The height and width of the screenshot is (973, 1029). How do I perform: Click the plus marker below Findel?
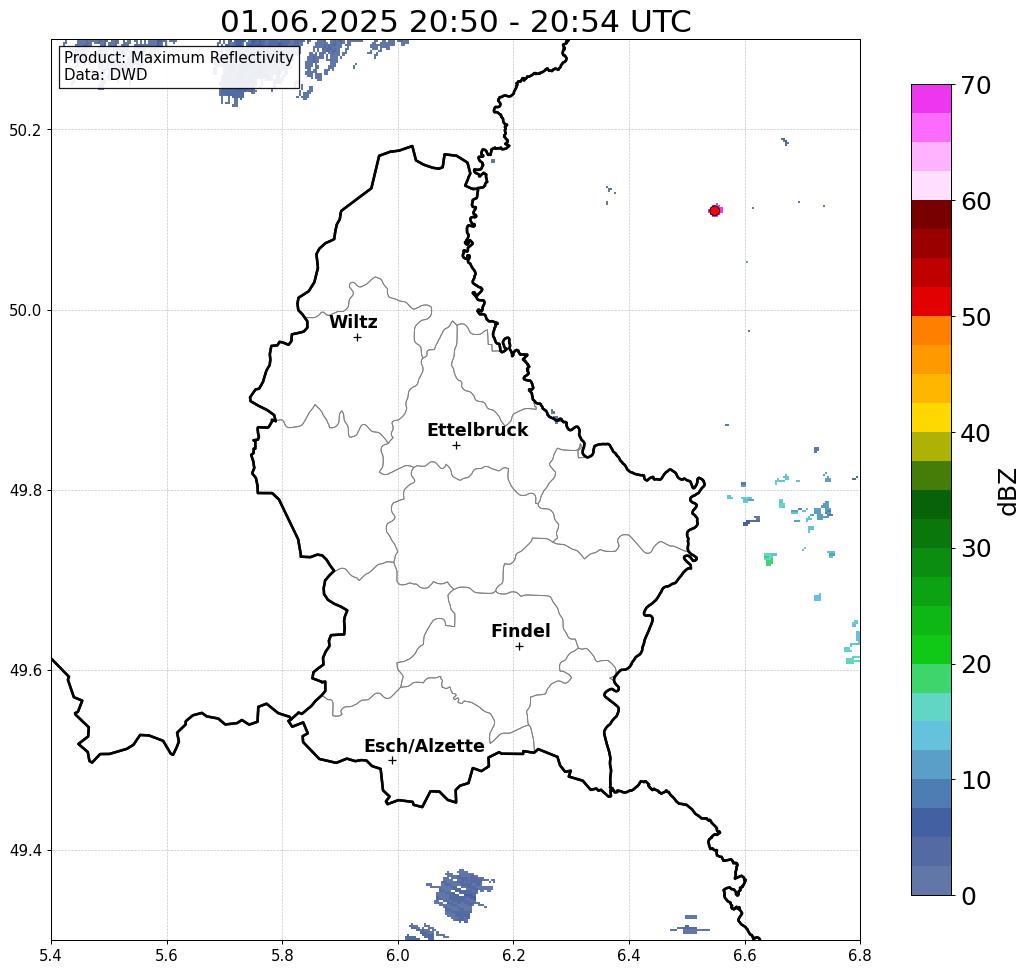(519, 646)
